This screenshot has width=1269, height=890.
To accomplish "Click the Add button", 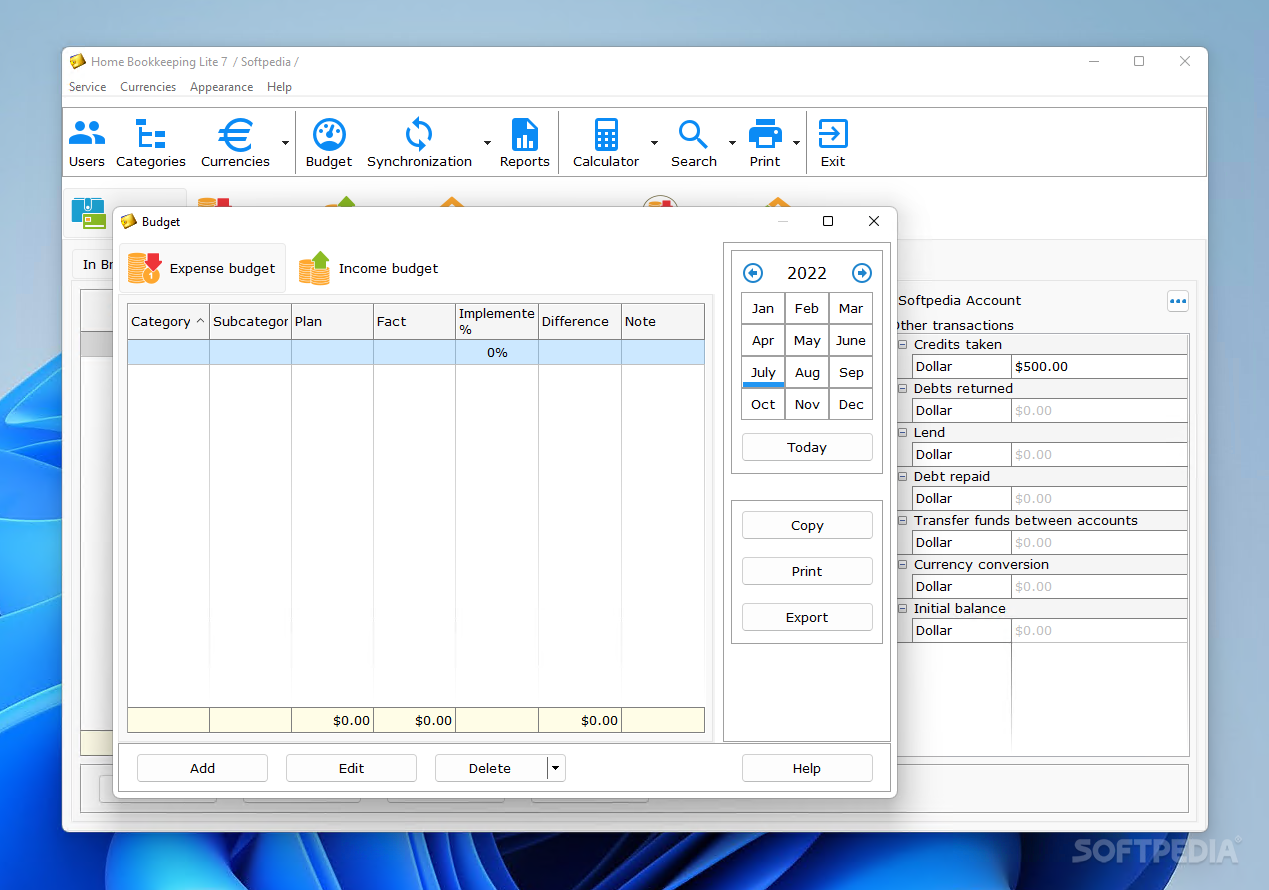I will (x=202, y=768).
